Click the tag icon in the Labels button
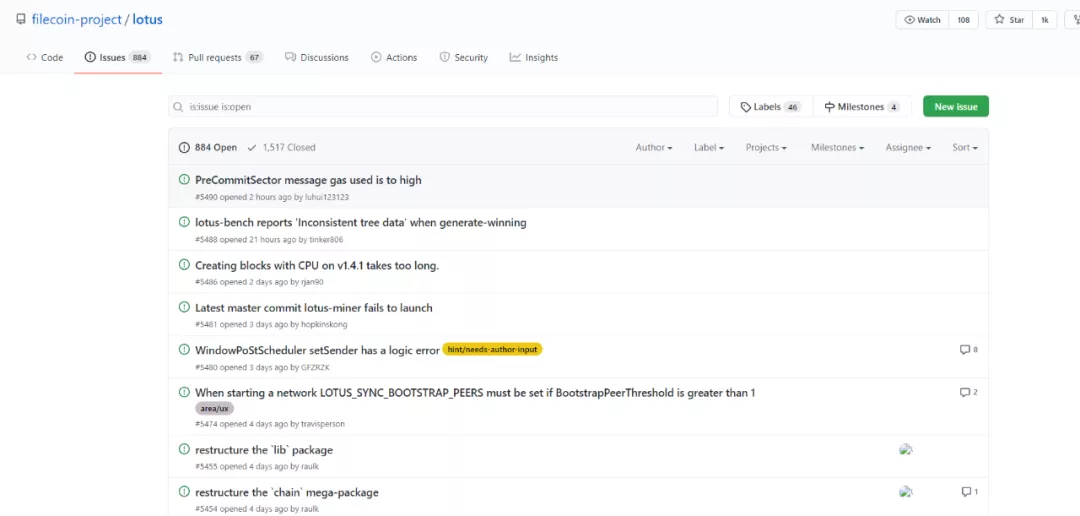 click(x=745, y=107)
